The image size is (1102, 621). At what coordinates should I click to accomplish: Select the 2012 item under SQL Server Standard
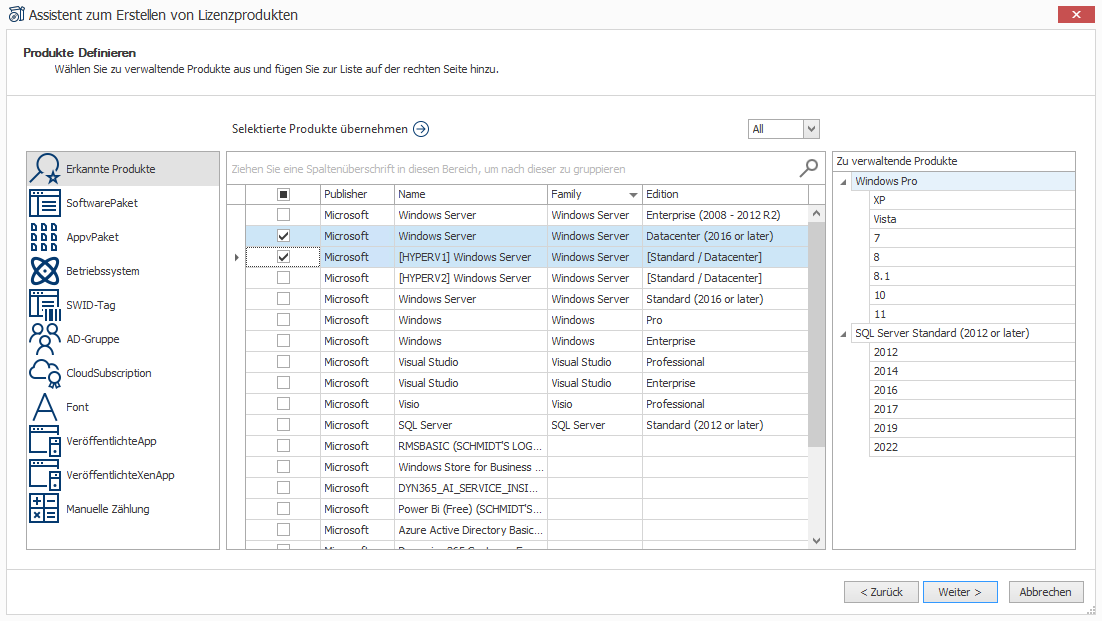coord(972,352)
